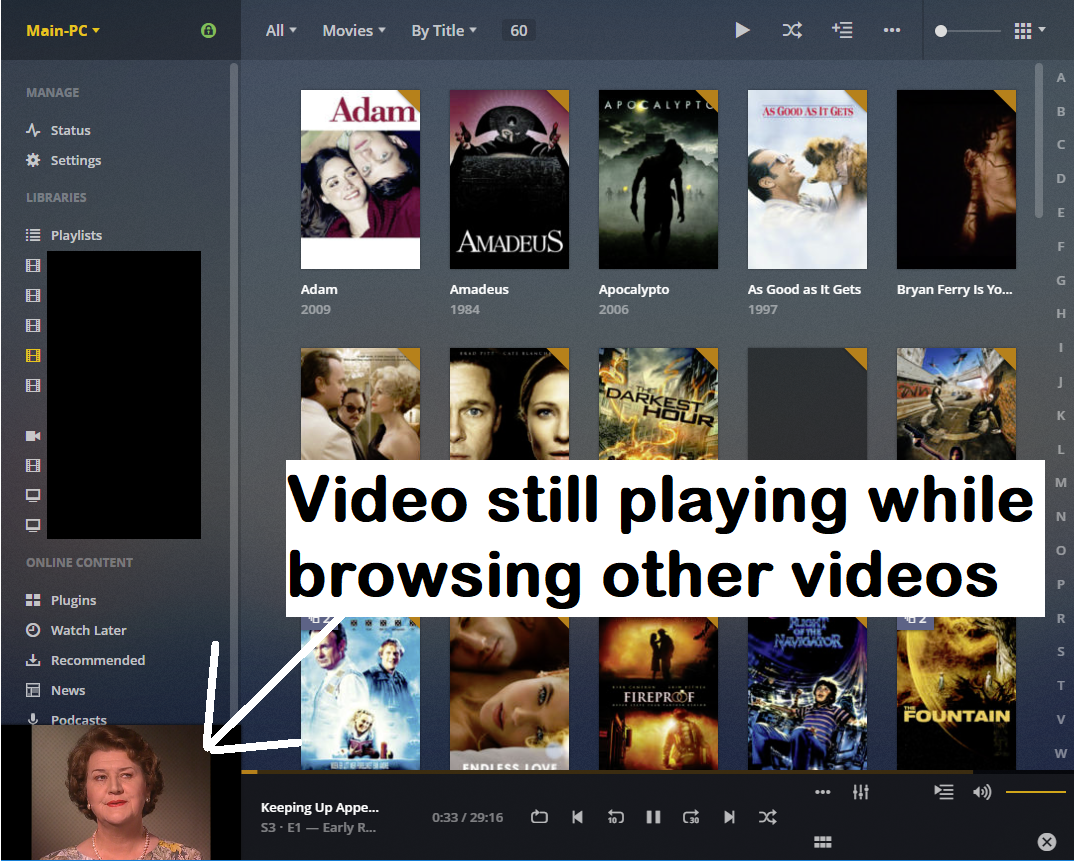Click the main library vertical scrollbar

click(x=1038, y=140)
